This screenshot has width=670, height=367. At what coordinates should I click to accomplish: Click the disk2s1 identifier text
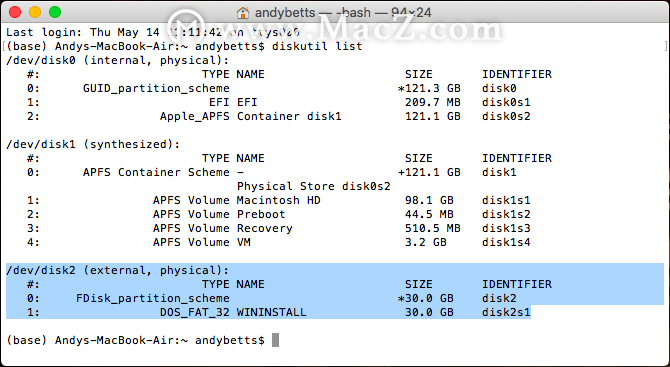(x=506, y=312)
